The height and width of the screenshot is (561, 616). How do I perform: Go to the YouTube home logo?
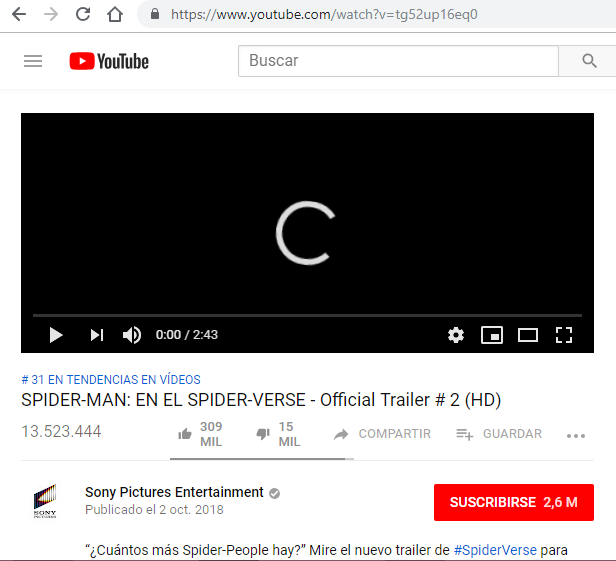(x=109, y=61)
